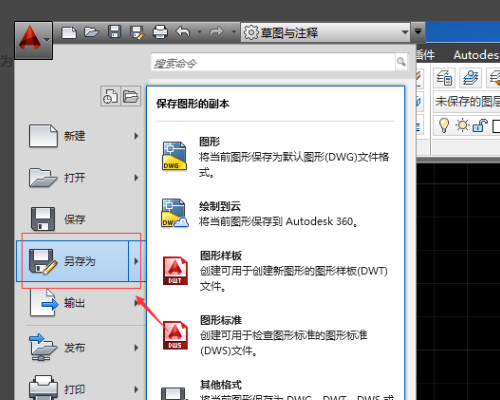Image resolution: width=500 pixels, height=400 pixels.
Task: Expand the 发布 submenu arrow
Action: pos(136,348)
